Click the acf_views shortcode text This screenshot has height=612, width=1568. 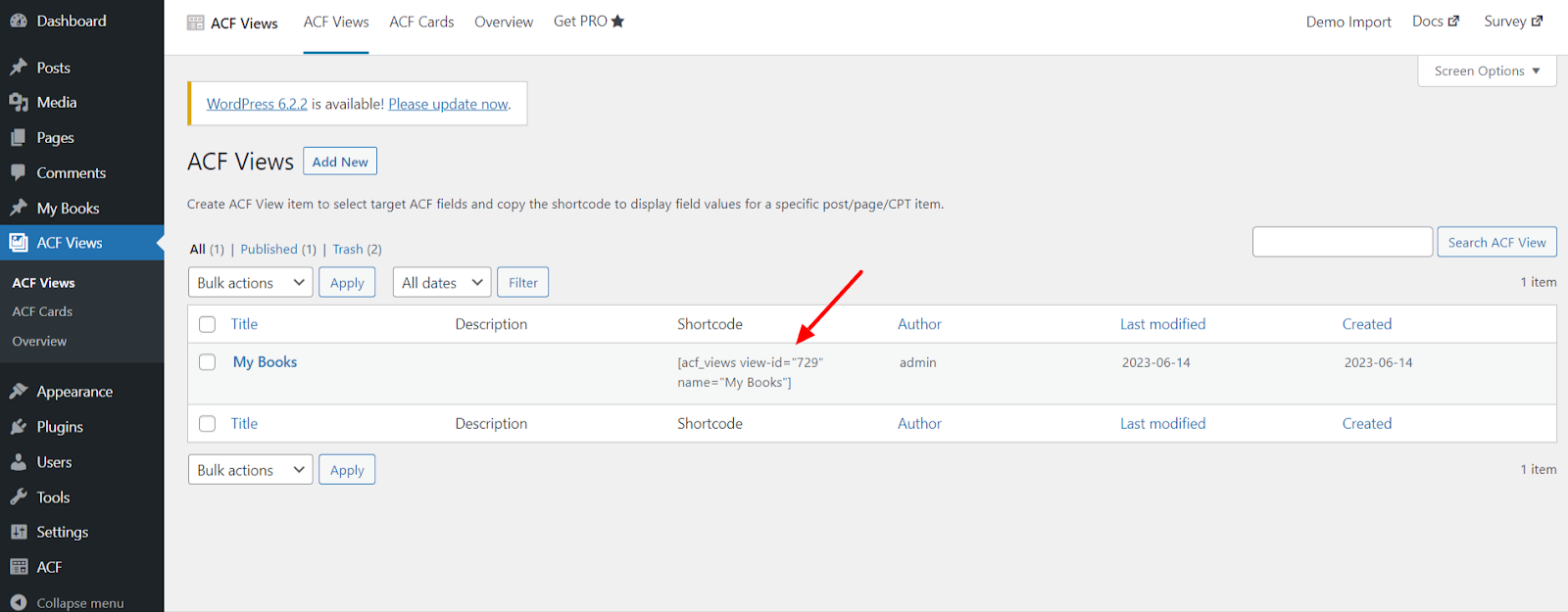(750, 372)
